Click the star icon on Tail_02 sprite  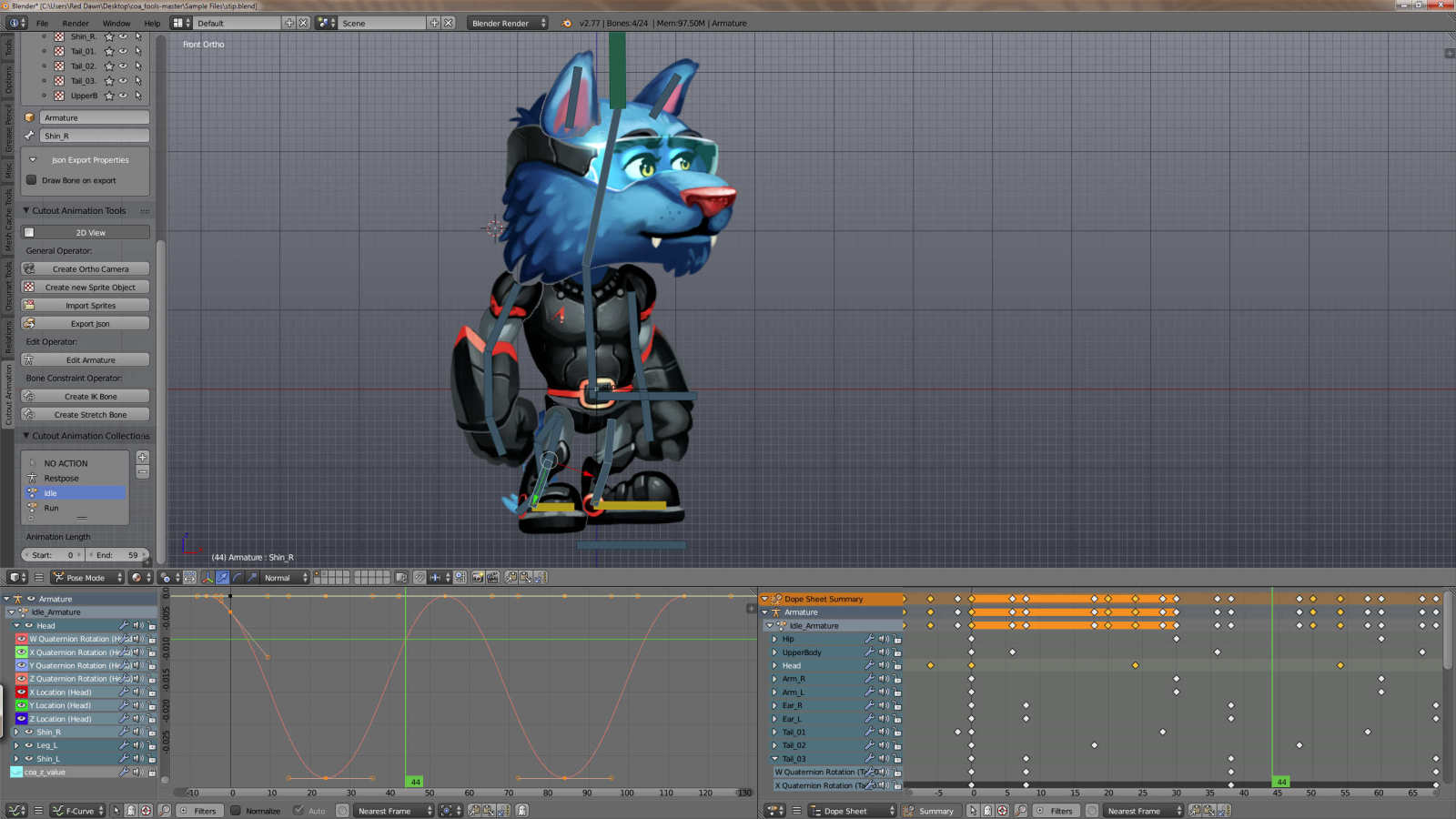109,66
